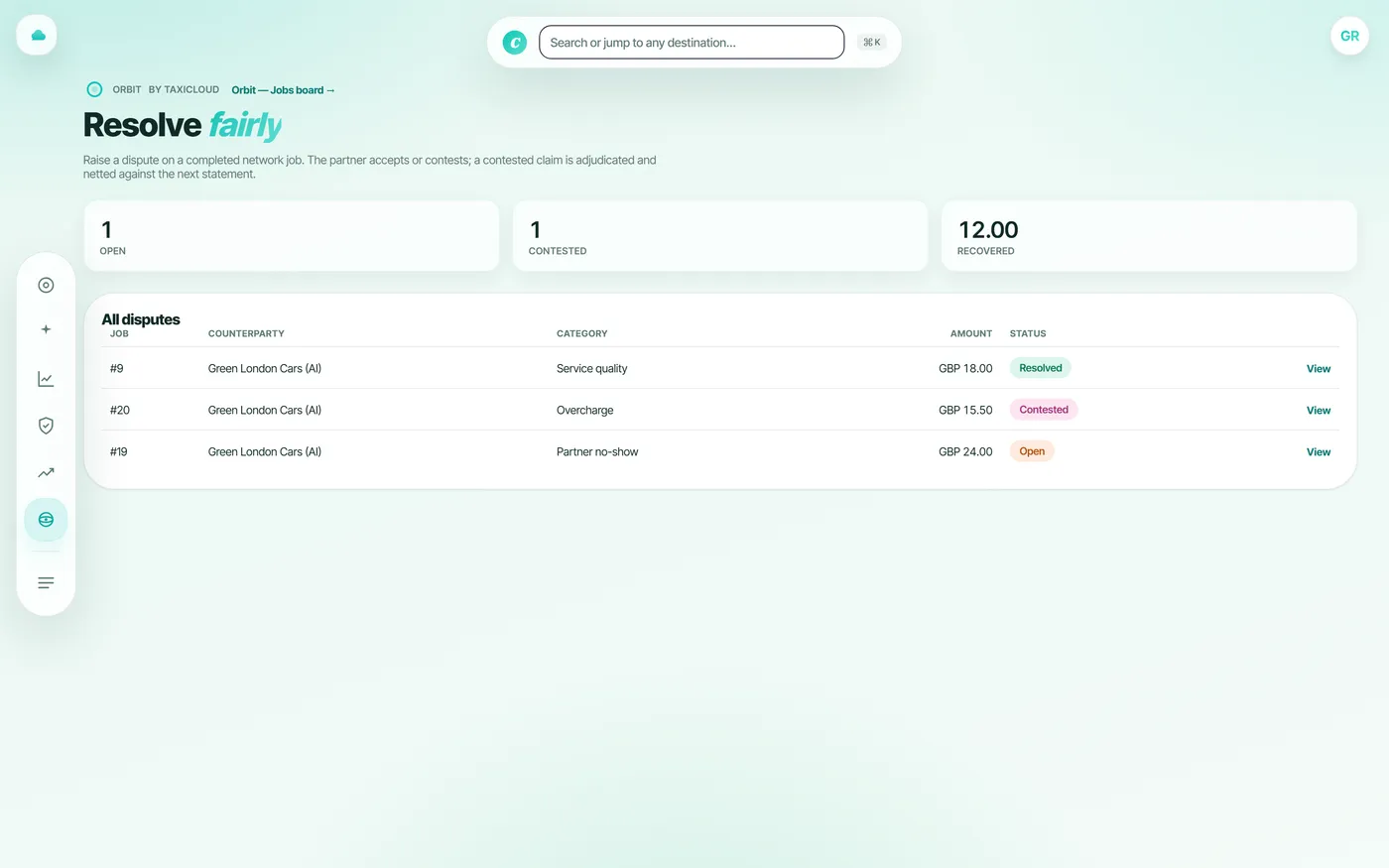Click the CATEGORY column header

[581, 334]
